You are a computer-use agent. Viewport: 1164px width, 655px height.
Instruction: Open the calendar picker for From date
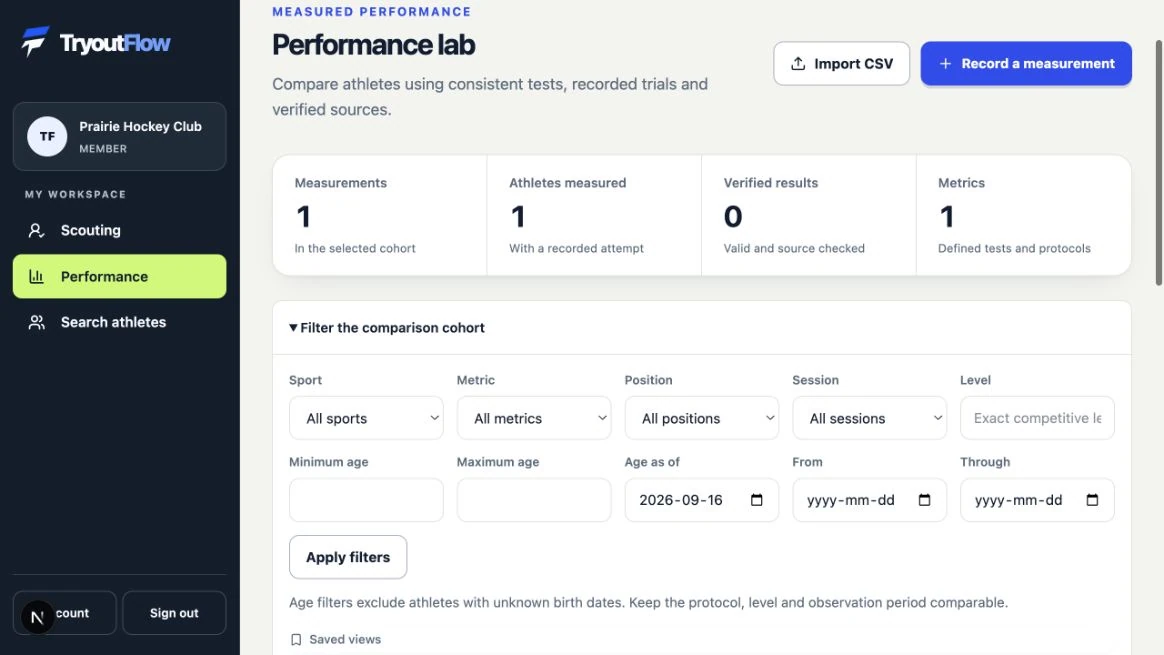pos(924,500)
